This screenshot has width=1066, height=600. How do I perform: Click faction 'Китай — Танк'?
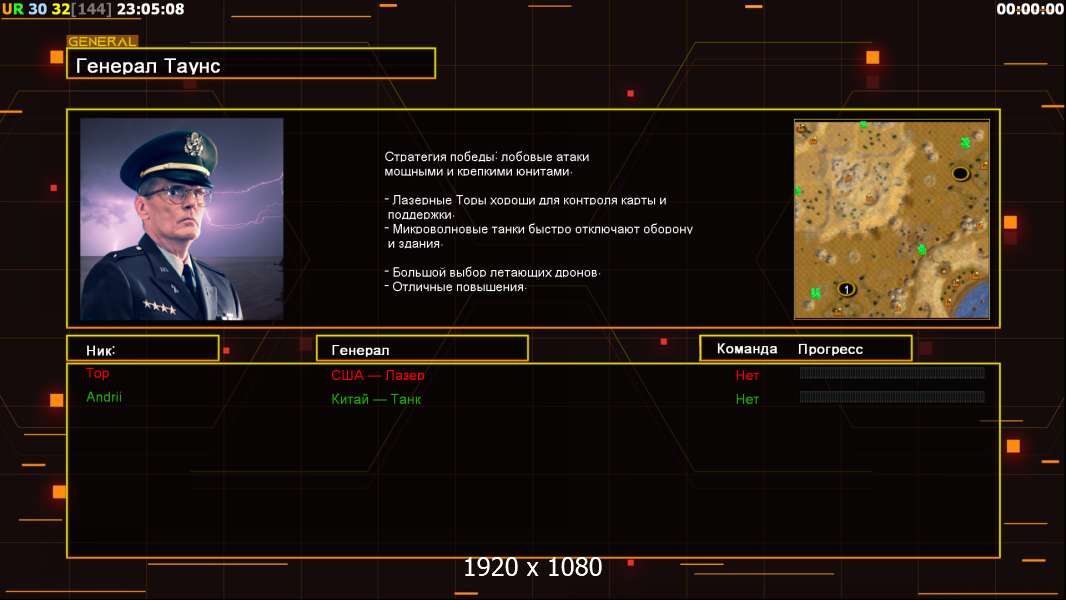tap(376, 400)
